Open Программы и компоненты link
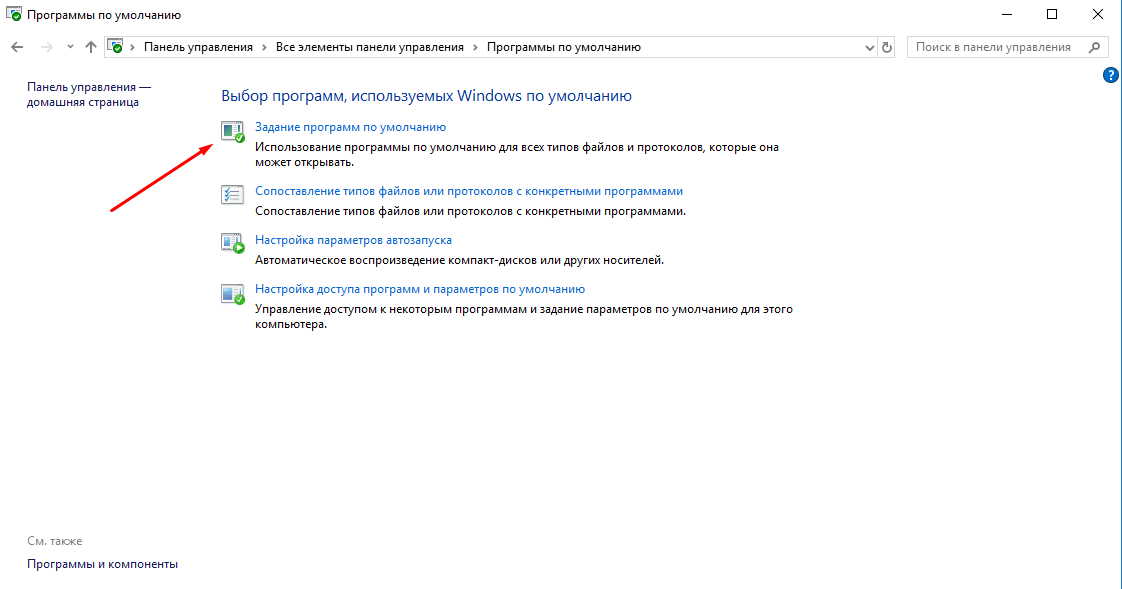 102,564
